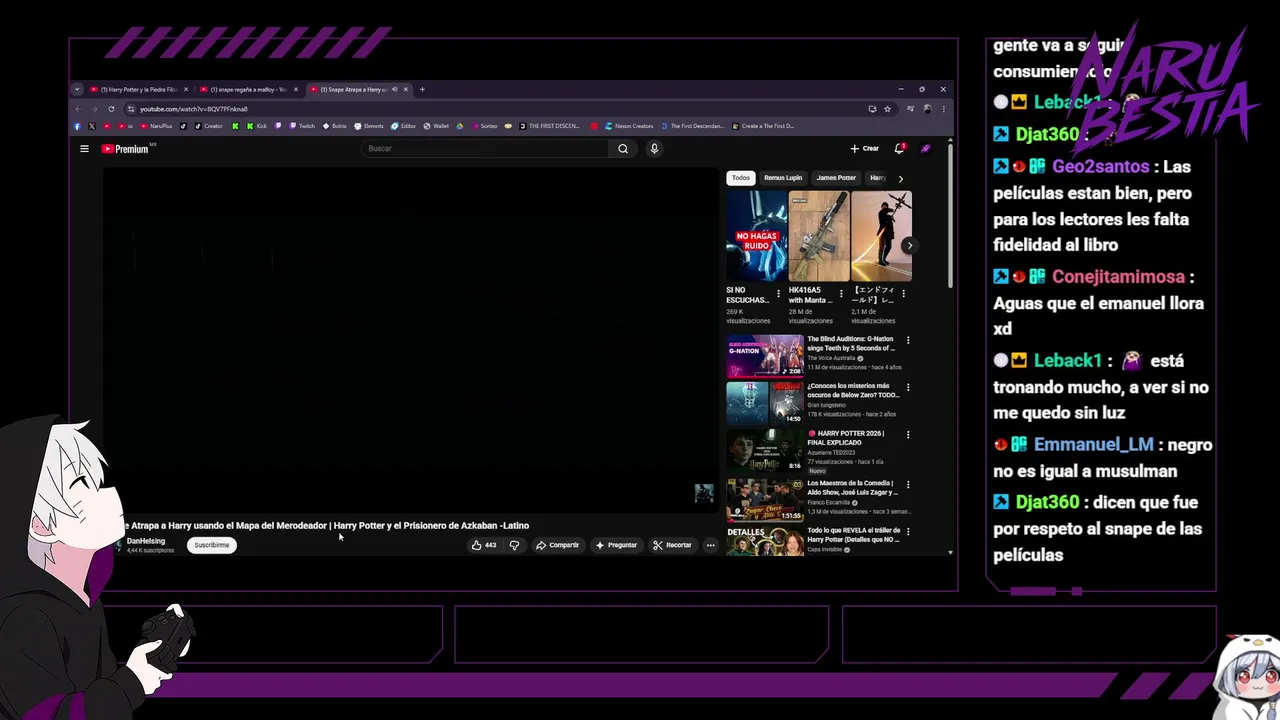
Task: Click the page vertical scrollbar
Action: 950,215
